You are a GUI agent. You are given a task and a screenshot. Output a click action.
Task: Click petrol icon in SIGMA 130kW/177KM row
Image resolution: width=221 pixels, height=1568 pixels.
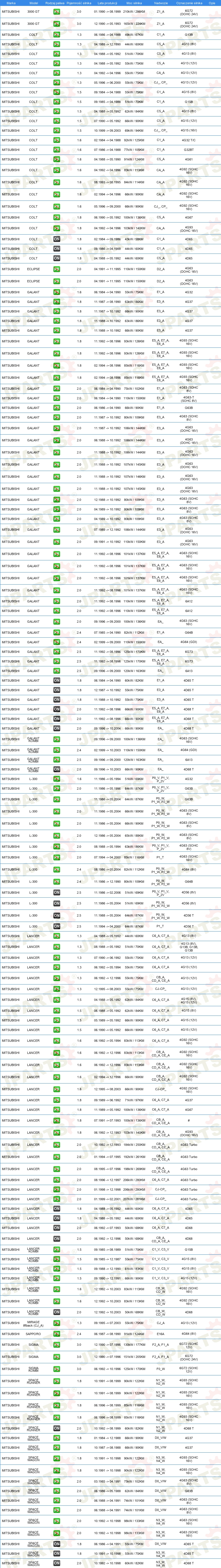tap(56, 1345)
